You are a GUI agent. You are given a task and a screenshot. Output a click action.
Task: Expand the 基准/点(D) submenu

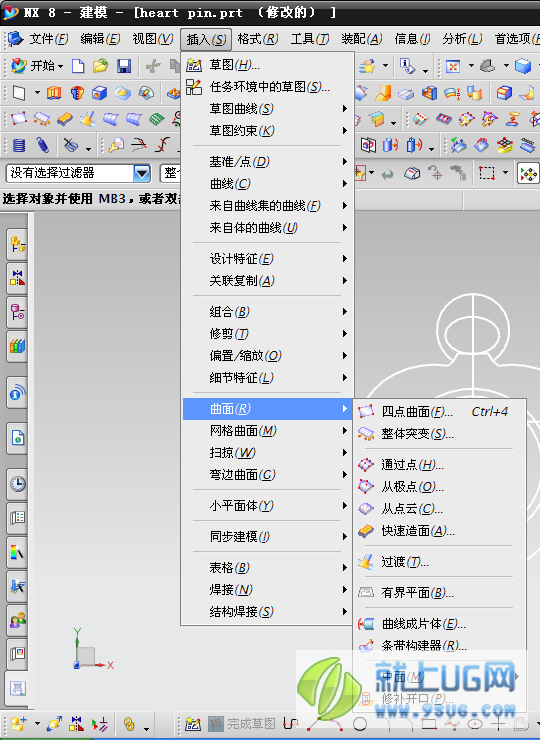(267, 161)
